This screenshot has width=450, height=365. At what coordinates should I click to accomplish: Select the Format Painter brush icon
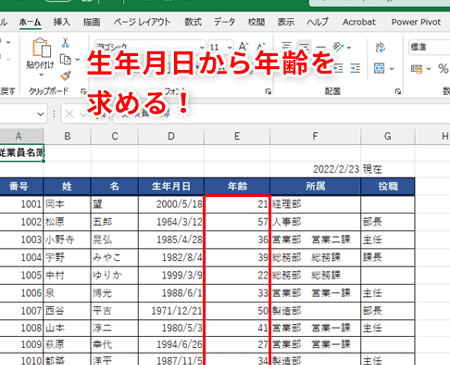tap(65, 76)
